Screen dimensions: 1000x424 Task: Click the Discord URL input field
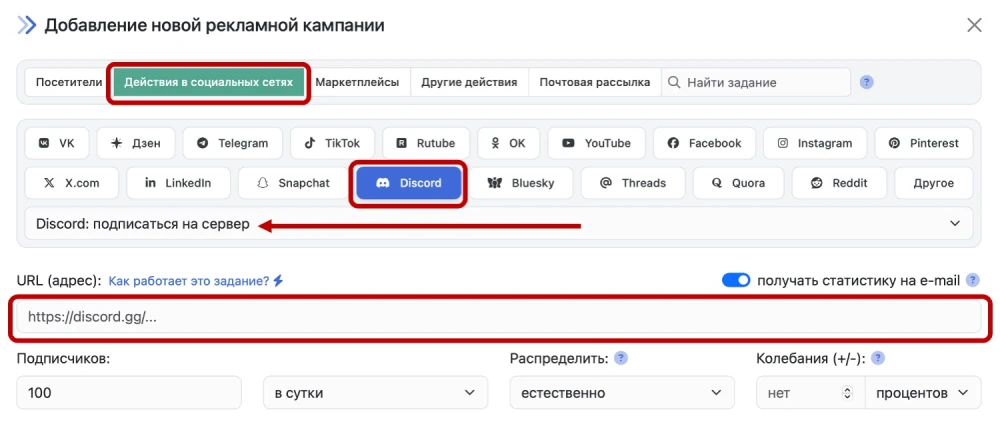(x=498, y=317)
